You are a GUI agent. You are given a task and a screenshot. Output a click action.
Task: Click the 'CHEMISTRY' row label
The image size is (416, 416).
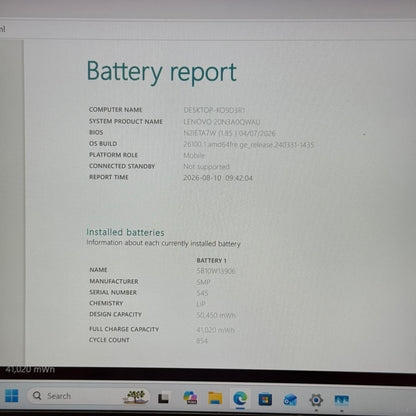pos(106,303)
